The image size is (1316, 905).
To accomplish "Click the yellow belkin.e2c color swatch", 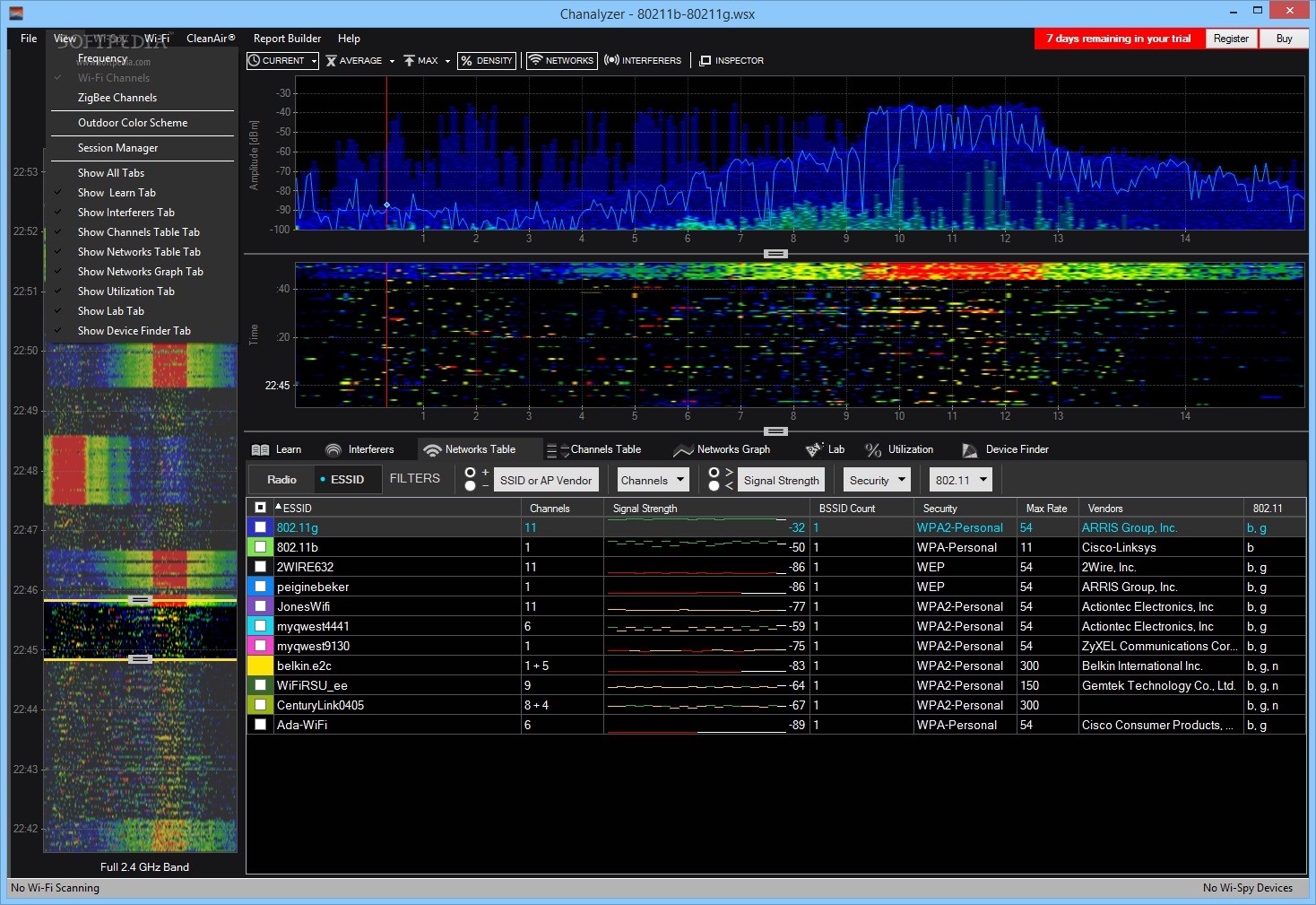I will 260,666.
